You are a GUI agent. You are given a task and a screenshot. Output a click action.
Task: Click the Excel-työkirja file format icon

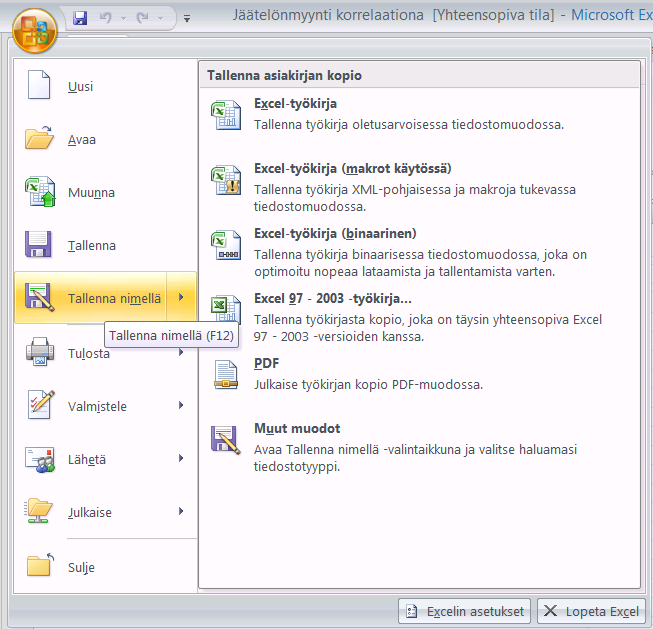click(x=226, y=115)
